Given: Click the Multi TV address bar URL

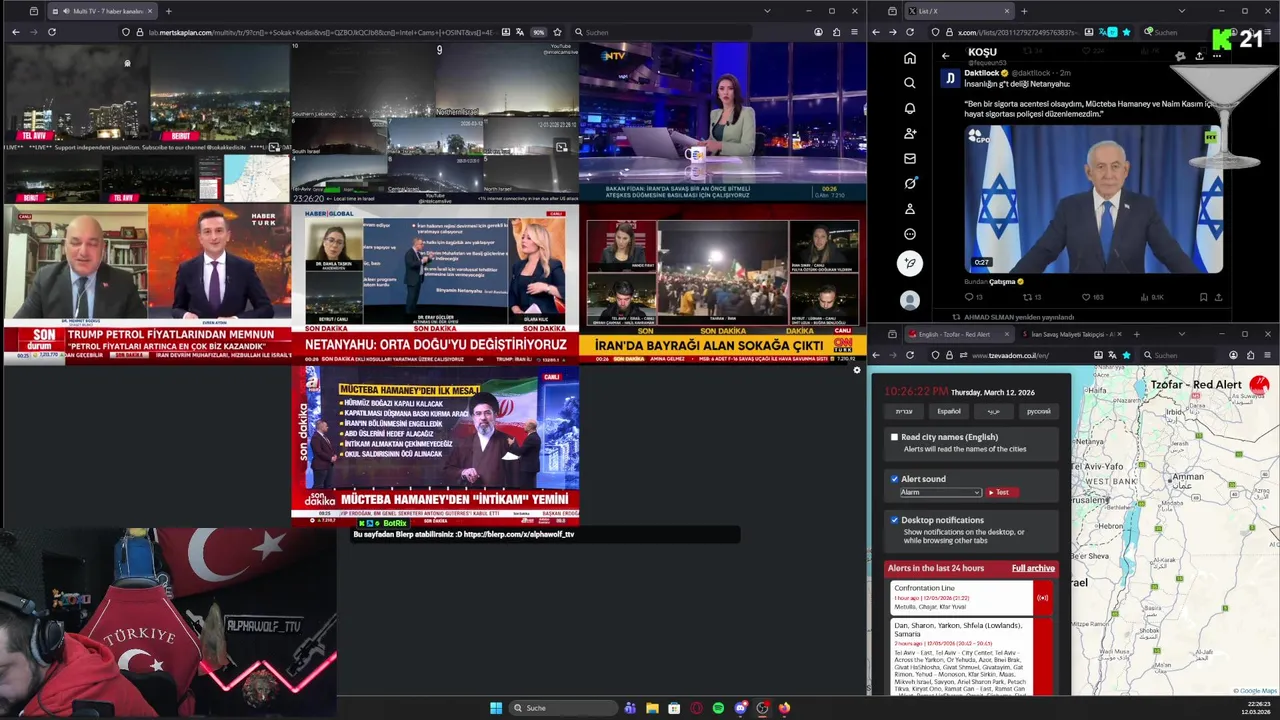Looking at the screenshot, I should pos(320,32).
